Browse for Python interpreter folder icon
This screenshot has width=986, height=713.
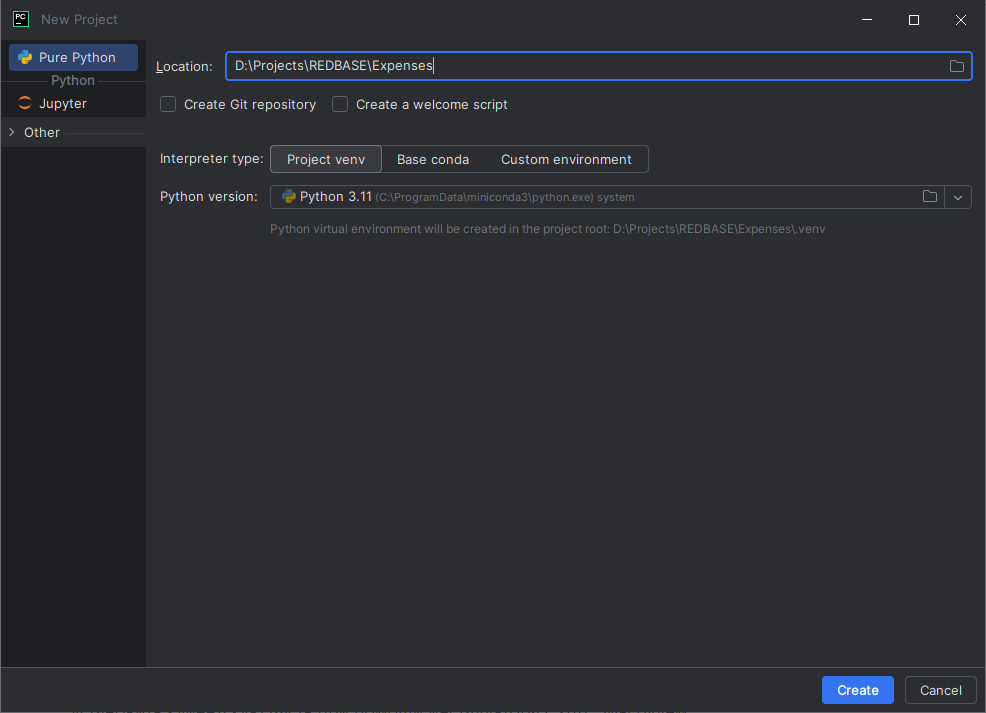(x=930, y=197)
